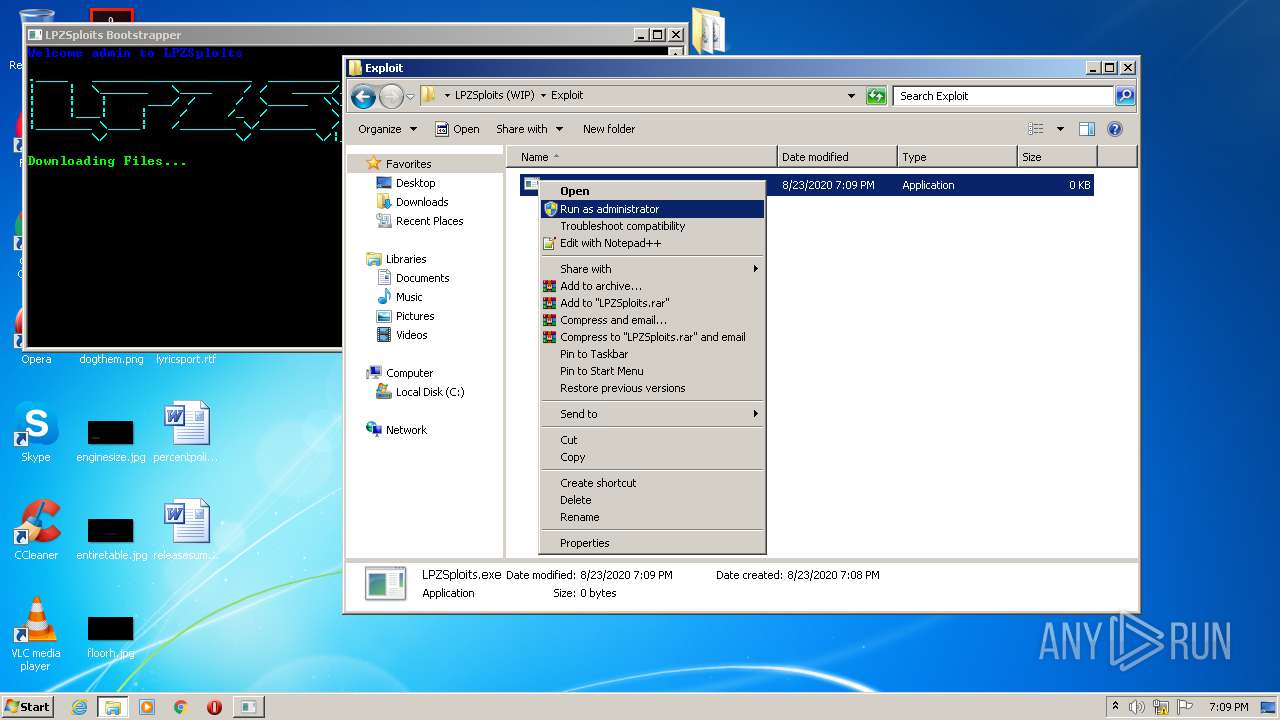
Task: Open recent pages dropdown beside Forward button
Action: 410,97
